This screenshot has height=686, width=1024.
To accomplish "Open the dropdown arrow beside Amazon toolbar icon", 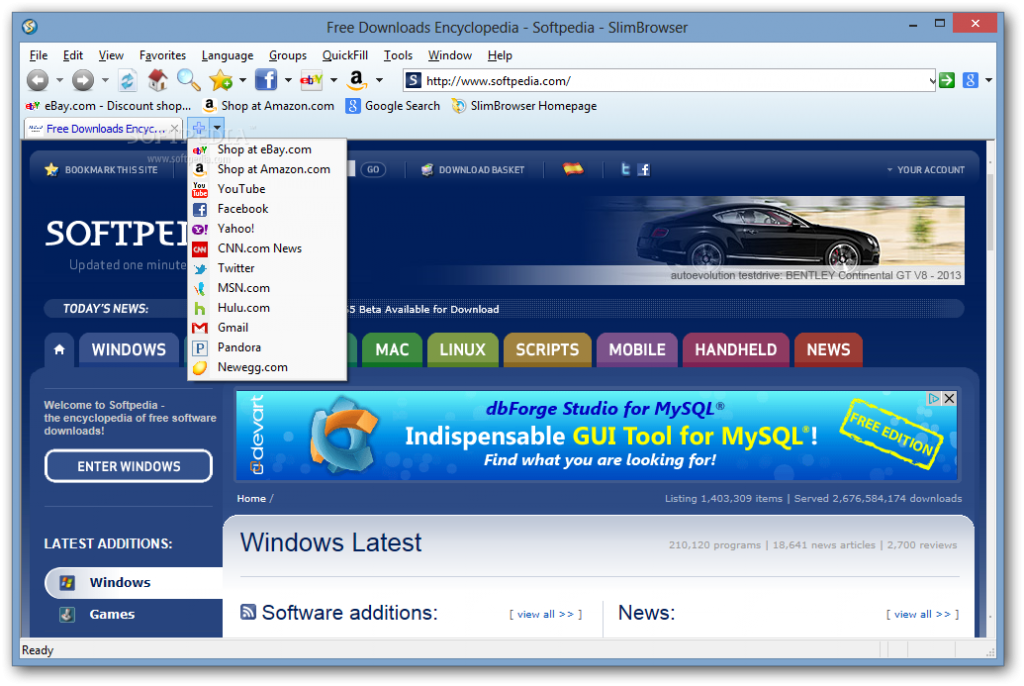I will click(379, 80).
